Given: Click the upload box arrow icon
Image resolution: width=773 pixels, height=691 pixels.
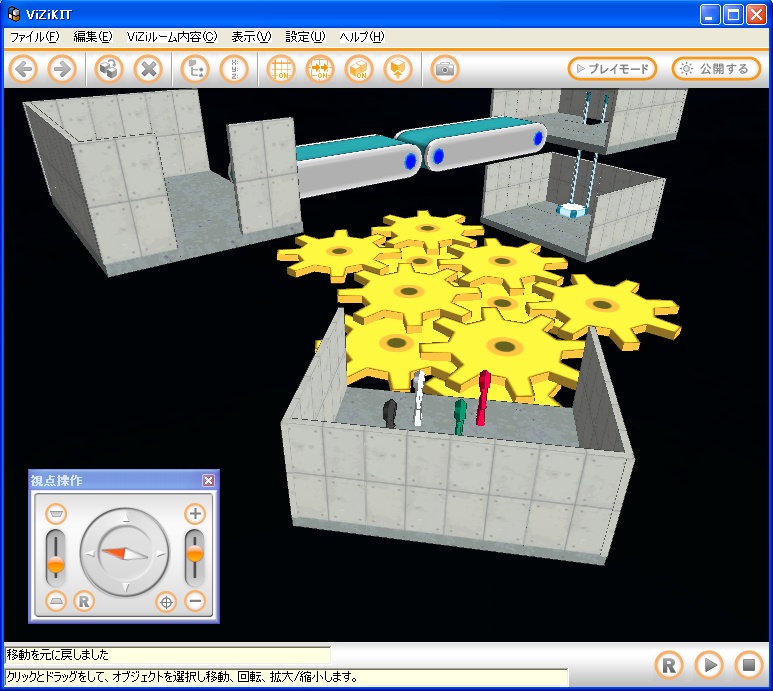Looking at the screenshot, I should click(398, 69).
